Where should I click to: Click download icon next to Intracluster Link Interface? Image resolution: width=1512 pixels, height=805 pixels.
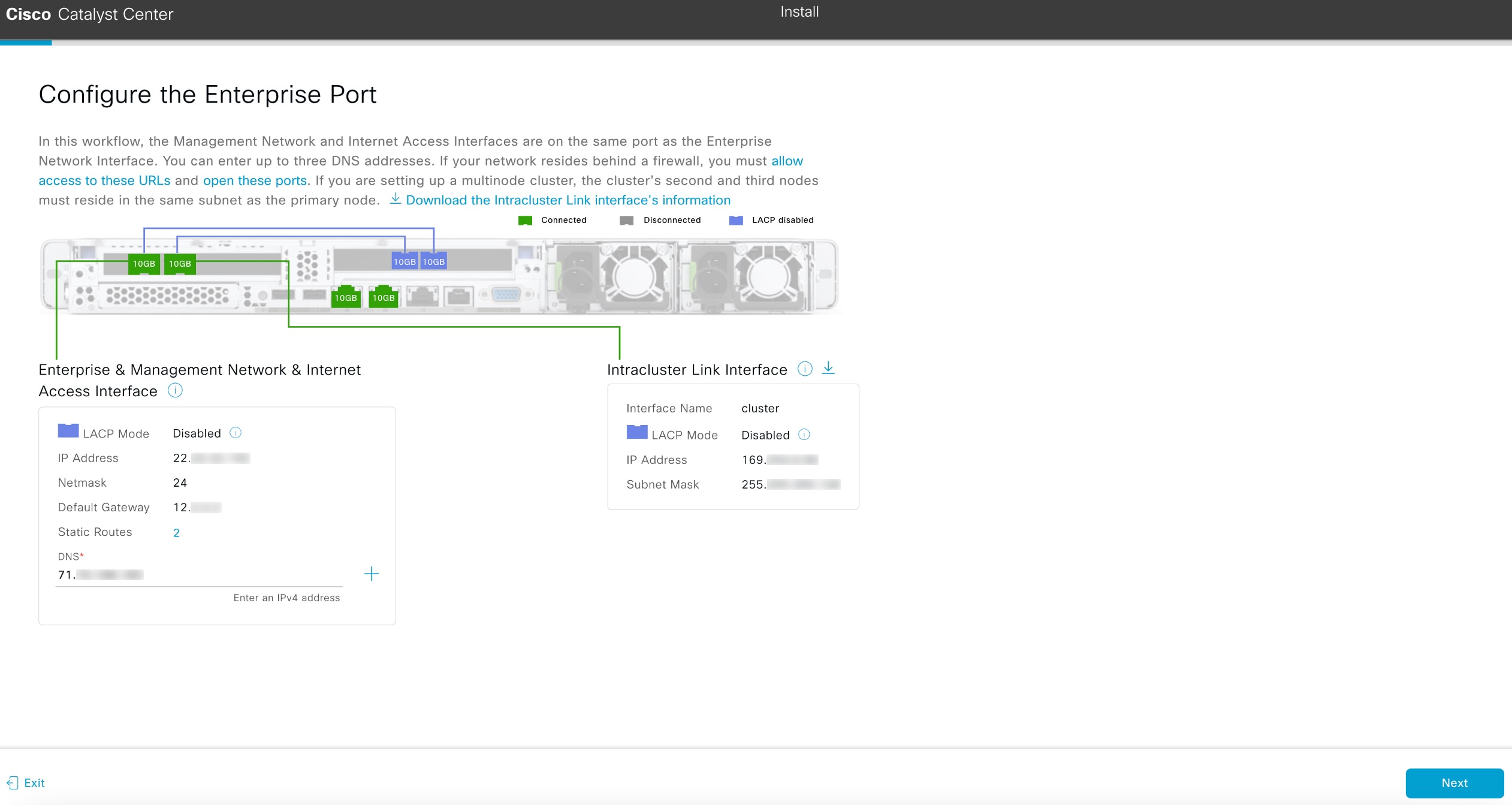829,369
